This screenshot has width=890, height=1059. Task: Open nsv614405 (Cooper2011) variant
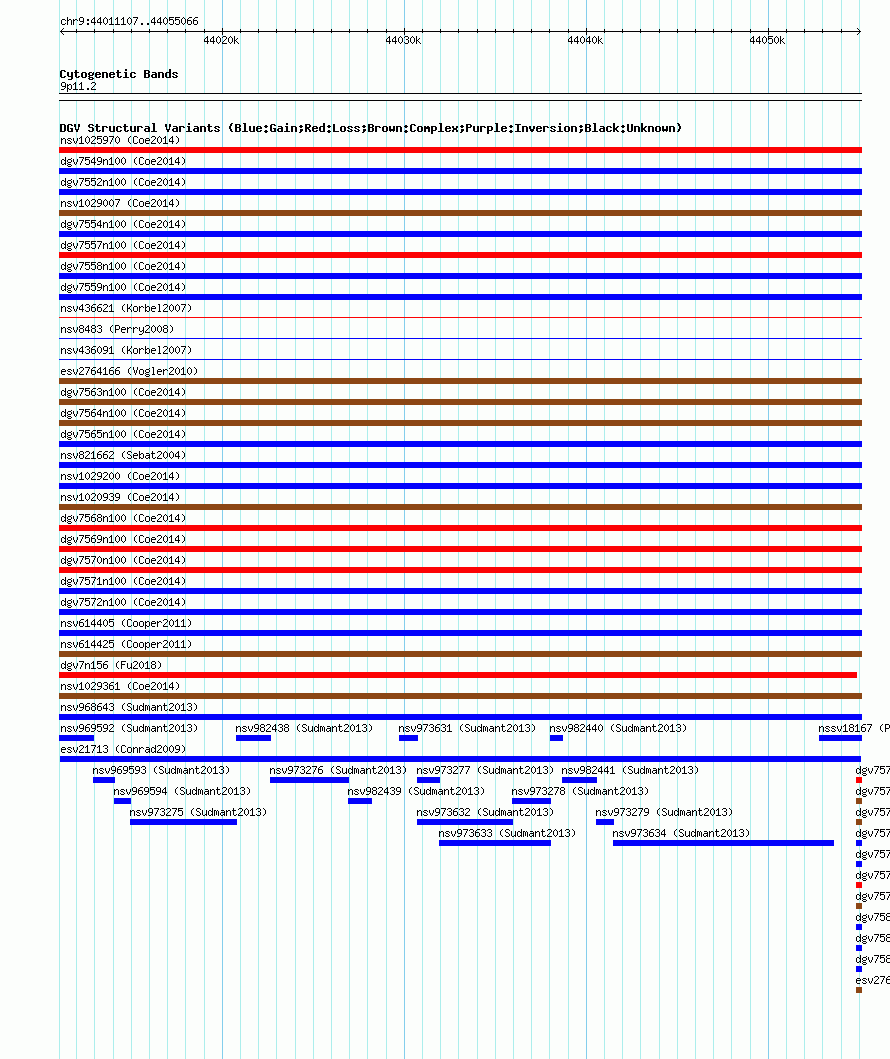(126, 623)
